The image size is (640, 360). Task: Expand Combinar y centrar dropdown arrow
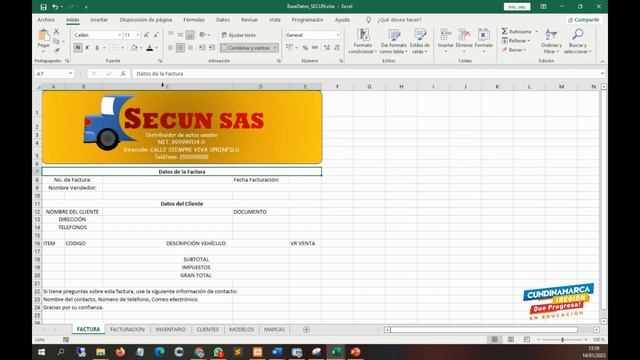275,48
